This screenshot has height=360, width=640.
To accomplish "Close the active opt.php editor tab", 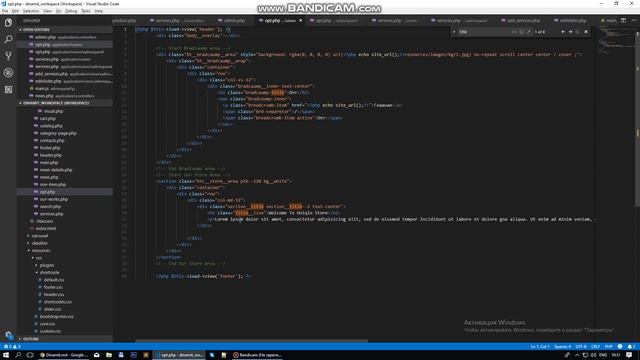I will tap(301, 20).
